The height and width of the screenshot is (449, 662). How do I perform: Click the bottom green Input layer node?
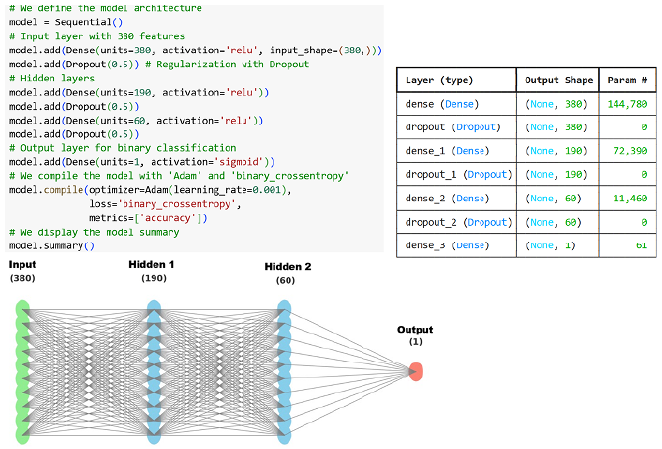24,434
